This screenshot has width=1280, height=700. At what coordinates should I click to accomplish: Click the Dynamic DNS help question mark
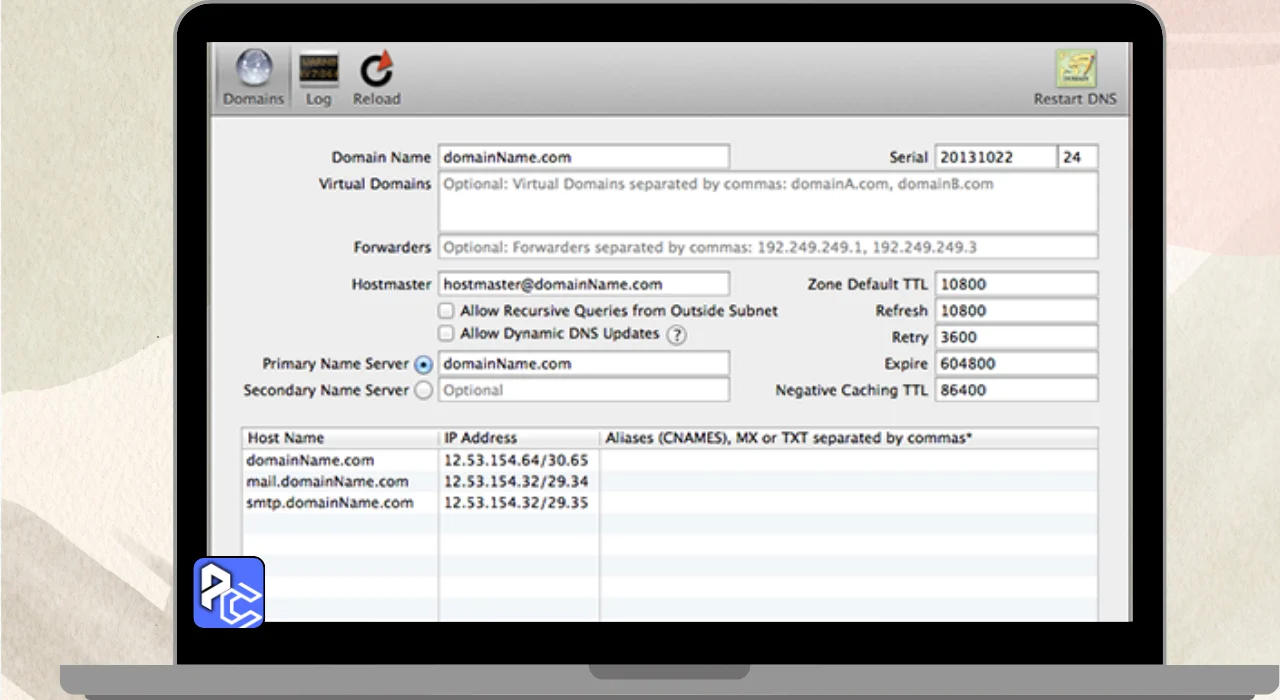[x=677, y=335]
